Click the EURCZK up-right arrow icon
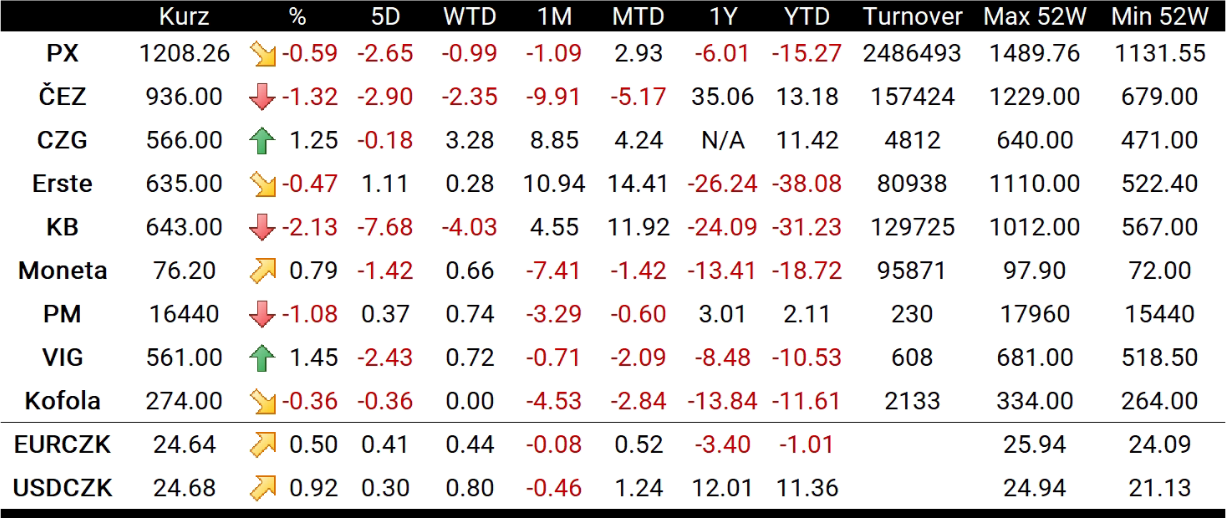Image resolution: width=1226 pixels, height=518 pixels. (x=262, y=445)
